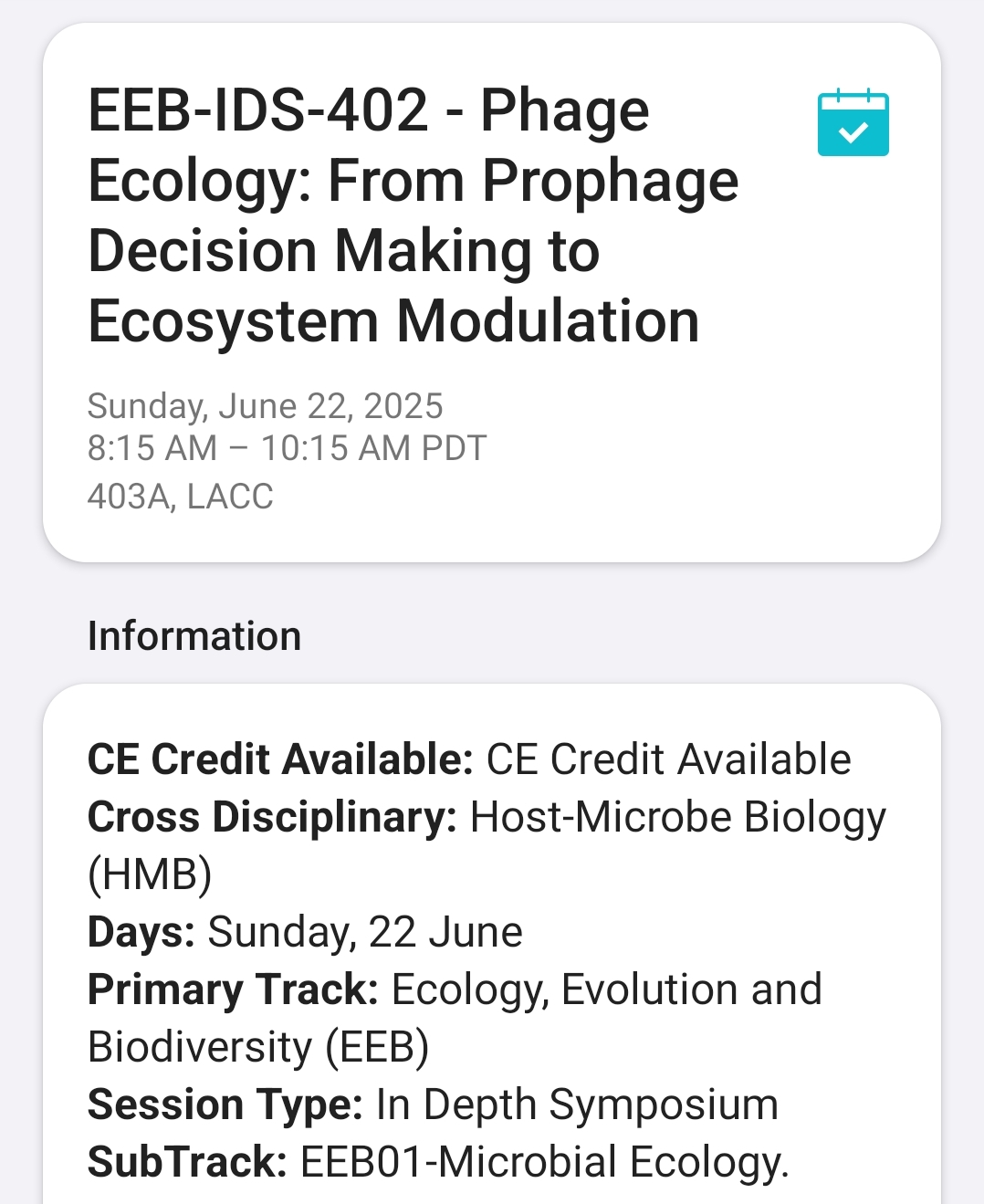Viewport: 984px width, 1204px height.
Task: Tap the Primary Track label
Action: click(x=233, y=989)
